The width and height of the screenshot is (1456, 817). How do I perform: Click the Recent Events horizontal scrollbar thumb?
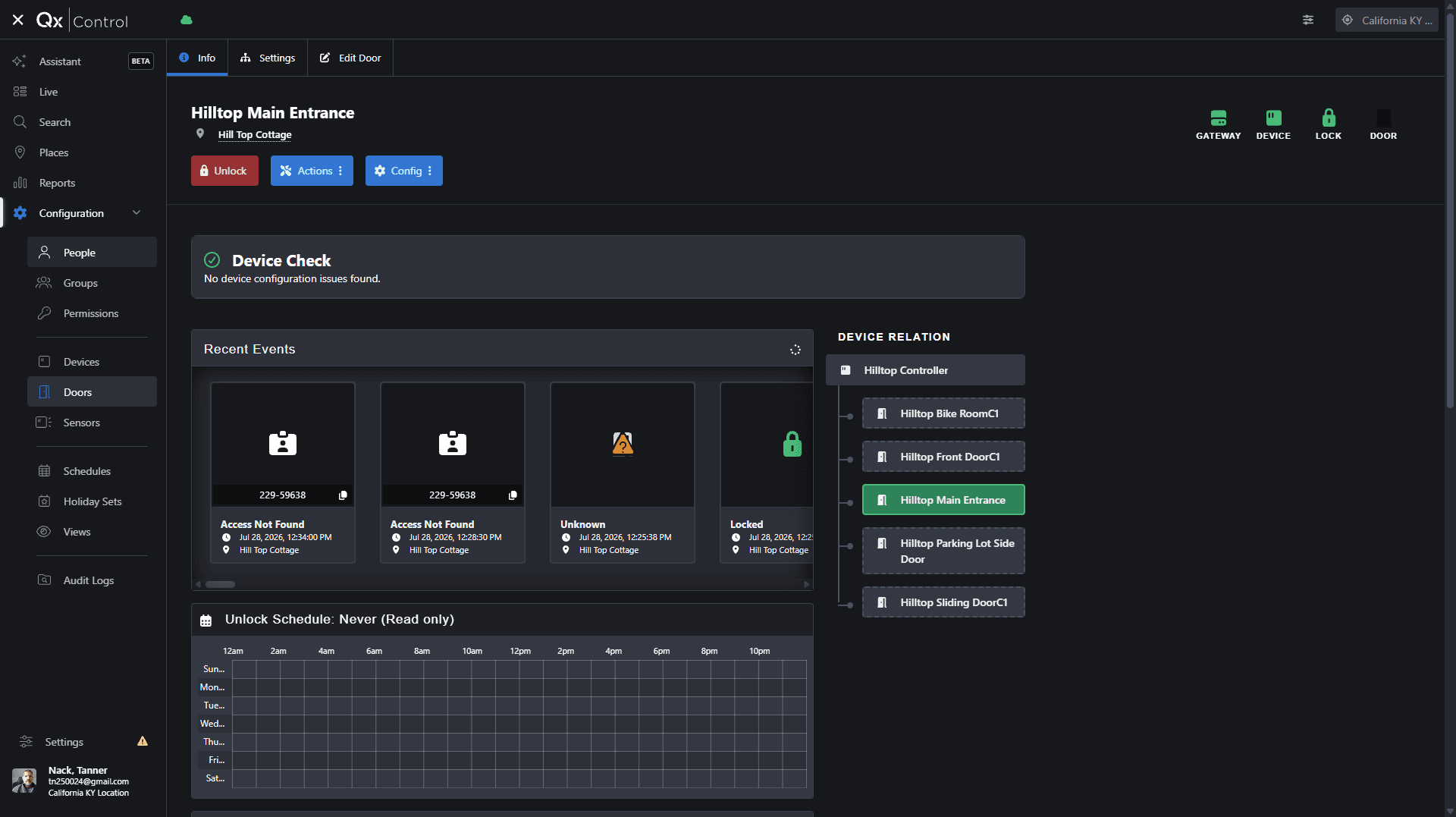[x=221, y=584]
